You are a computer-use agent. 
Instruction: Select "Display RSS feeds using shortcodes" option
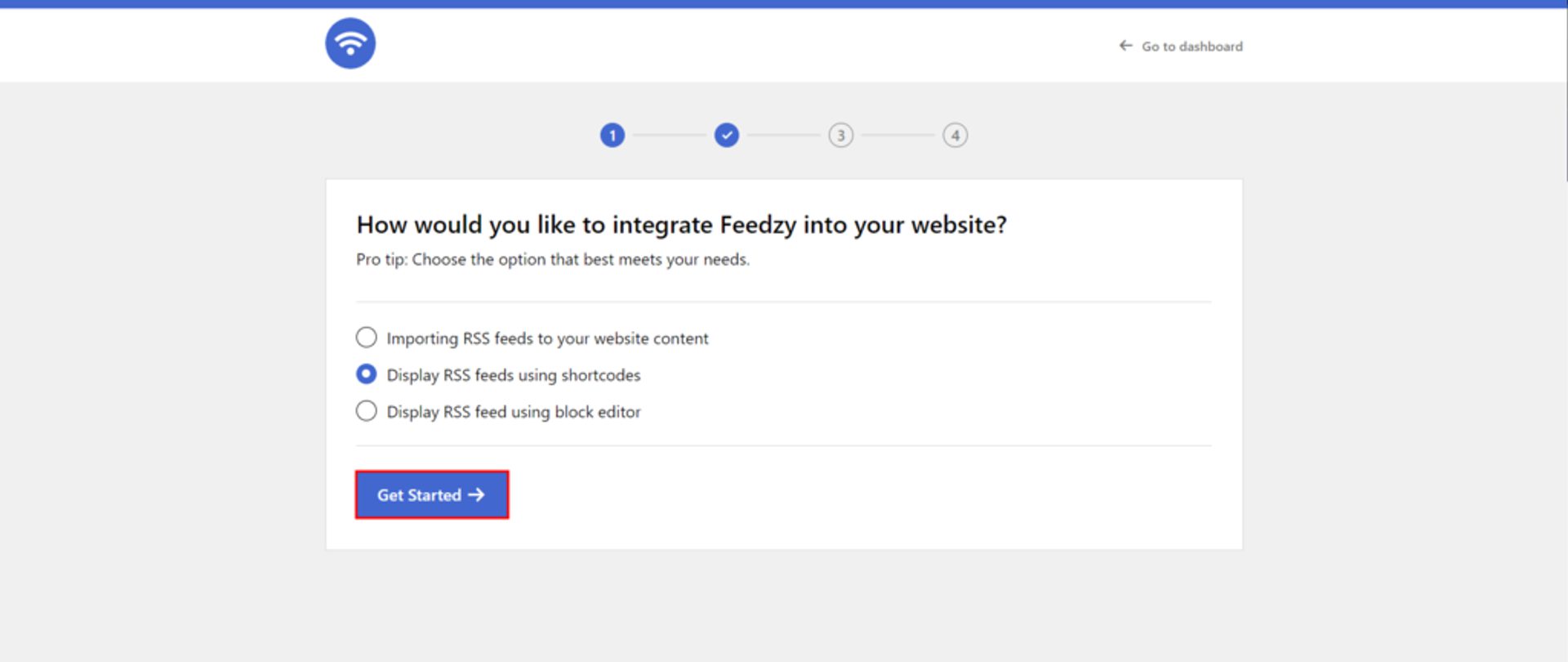pyautogui.click(x=514, y=374)
